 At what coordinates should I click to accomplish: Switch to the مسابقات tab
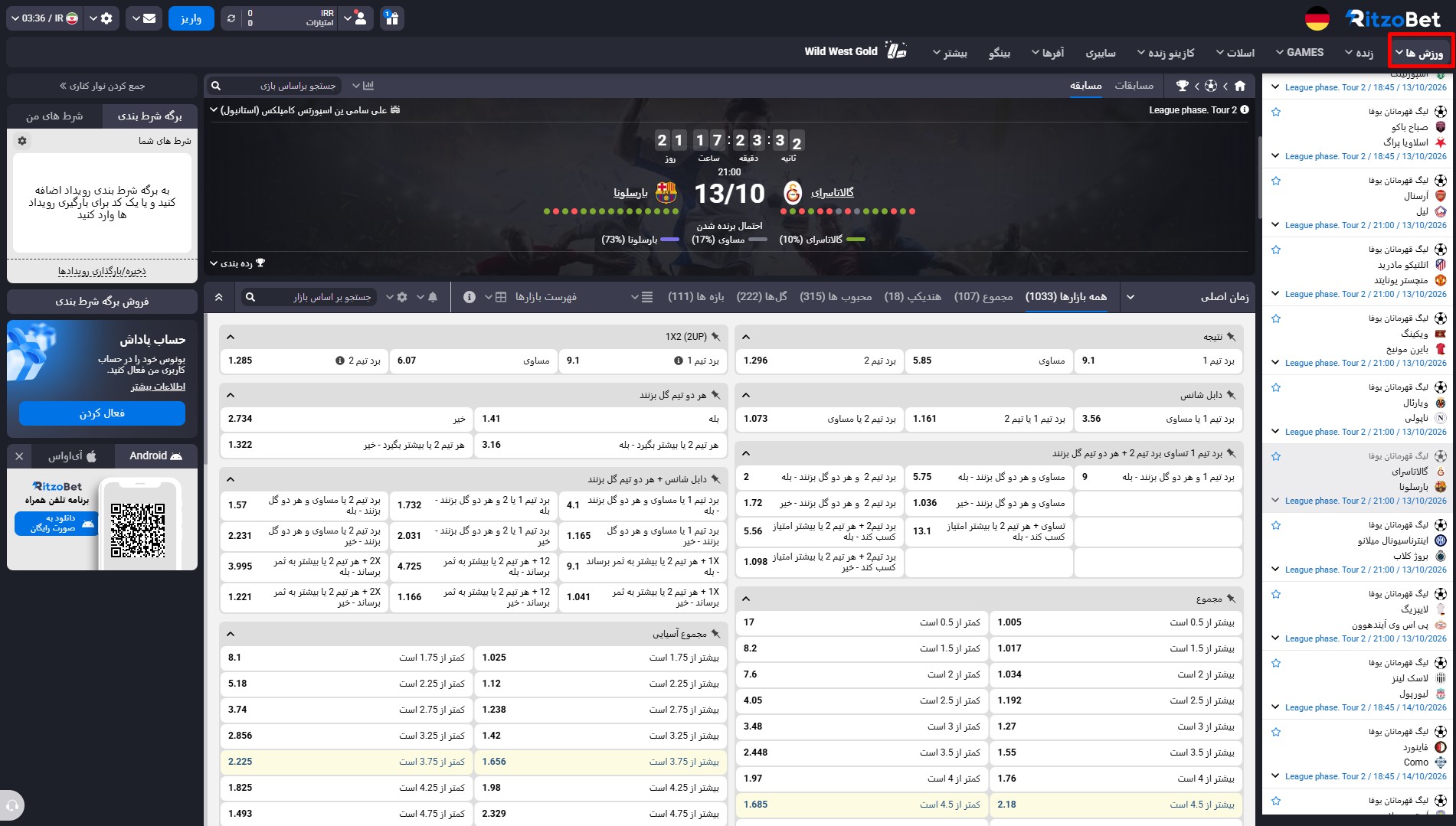pyautogui.click(x=1134, y=85)
